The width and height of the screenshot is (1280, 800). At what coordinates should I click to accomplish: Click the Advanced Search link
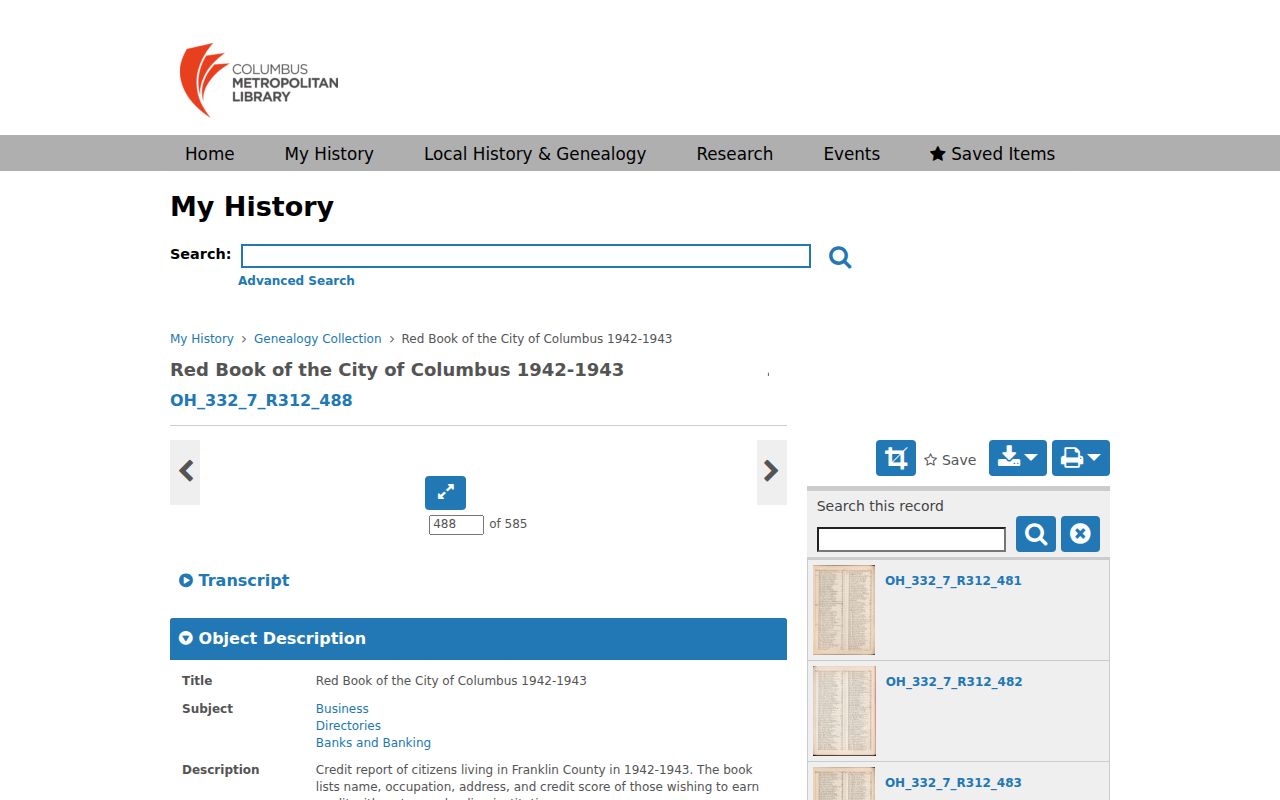coord(296,281)
